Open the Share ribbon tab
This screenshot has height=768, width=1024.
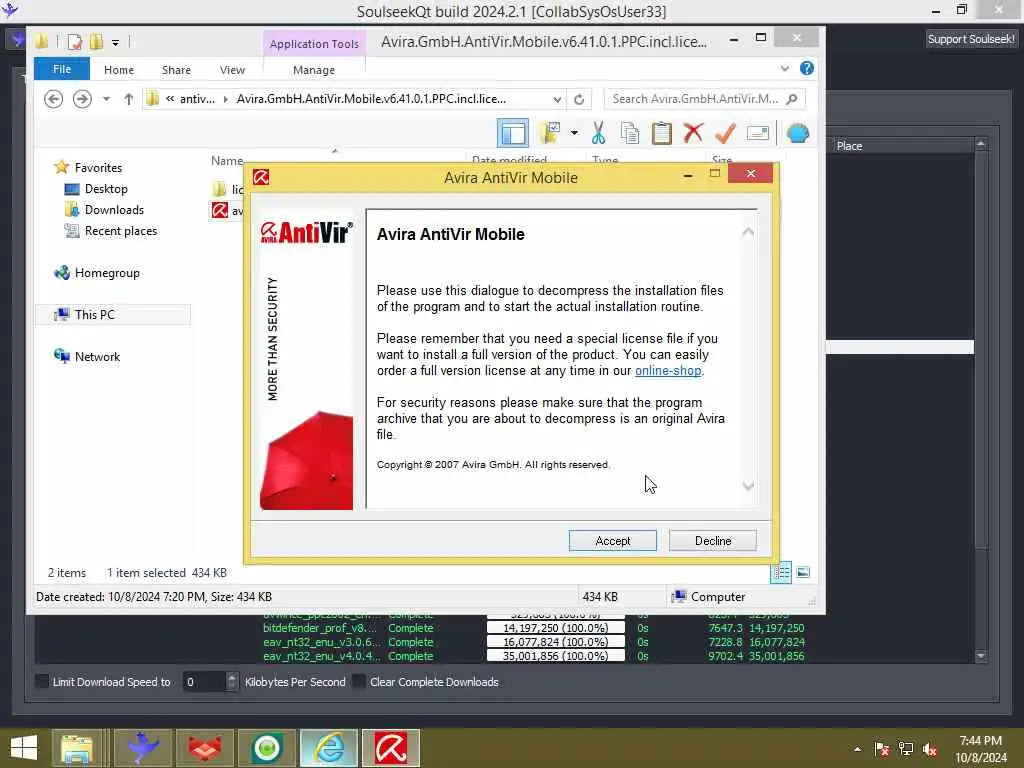tap(176, 70)
